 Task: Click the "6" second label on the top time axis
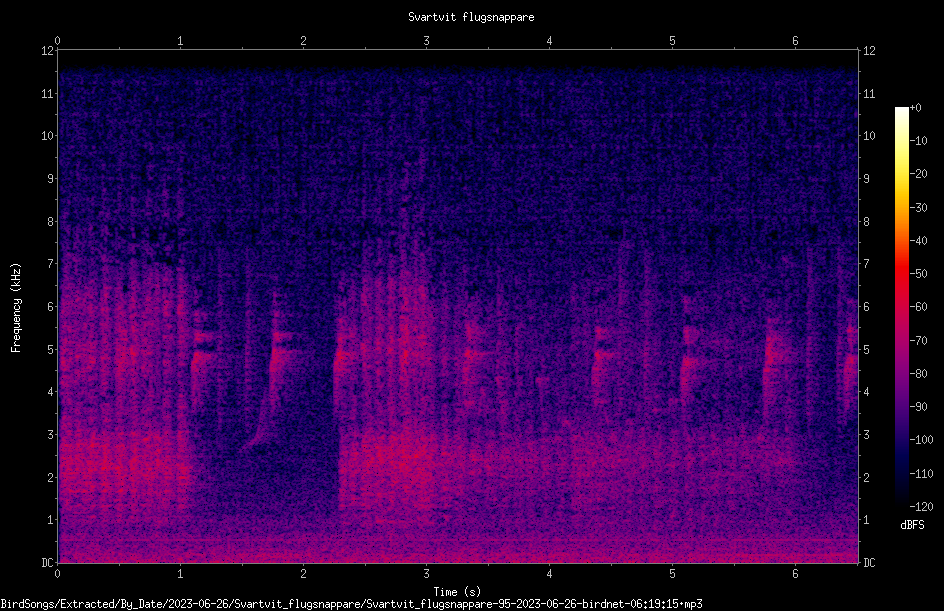click(x=795, y=41)
